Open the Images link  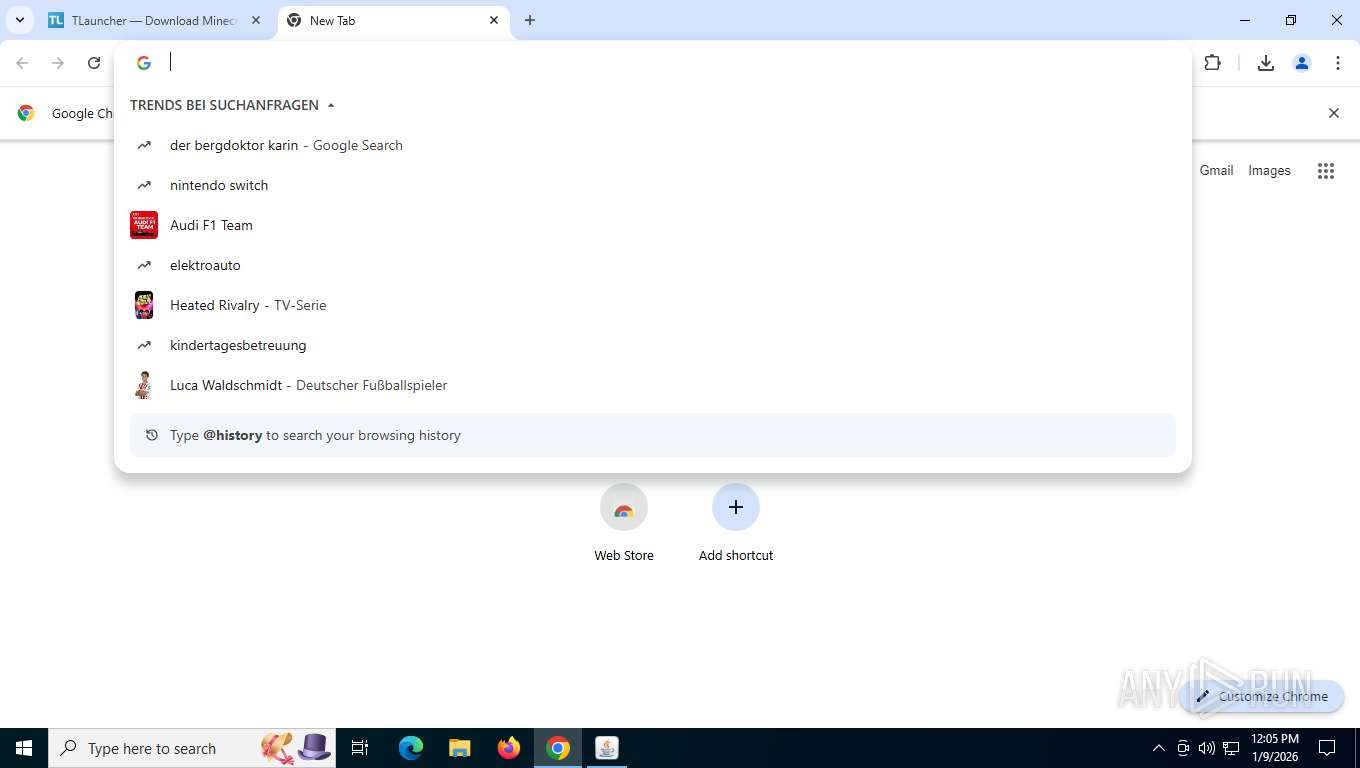(x=1269, y=171)
